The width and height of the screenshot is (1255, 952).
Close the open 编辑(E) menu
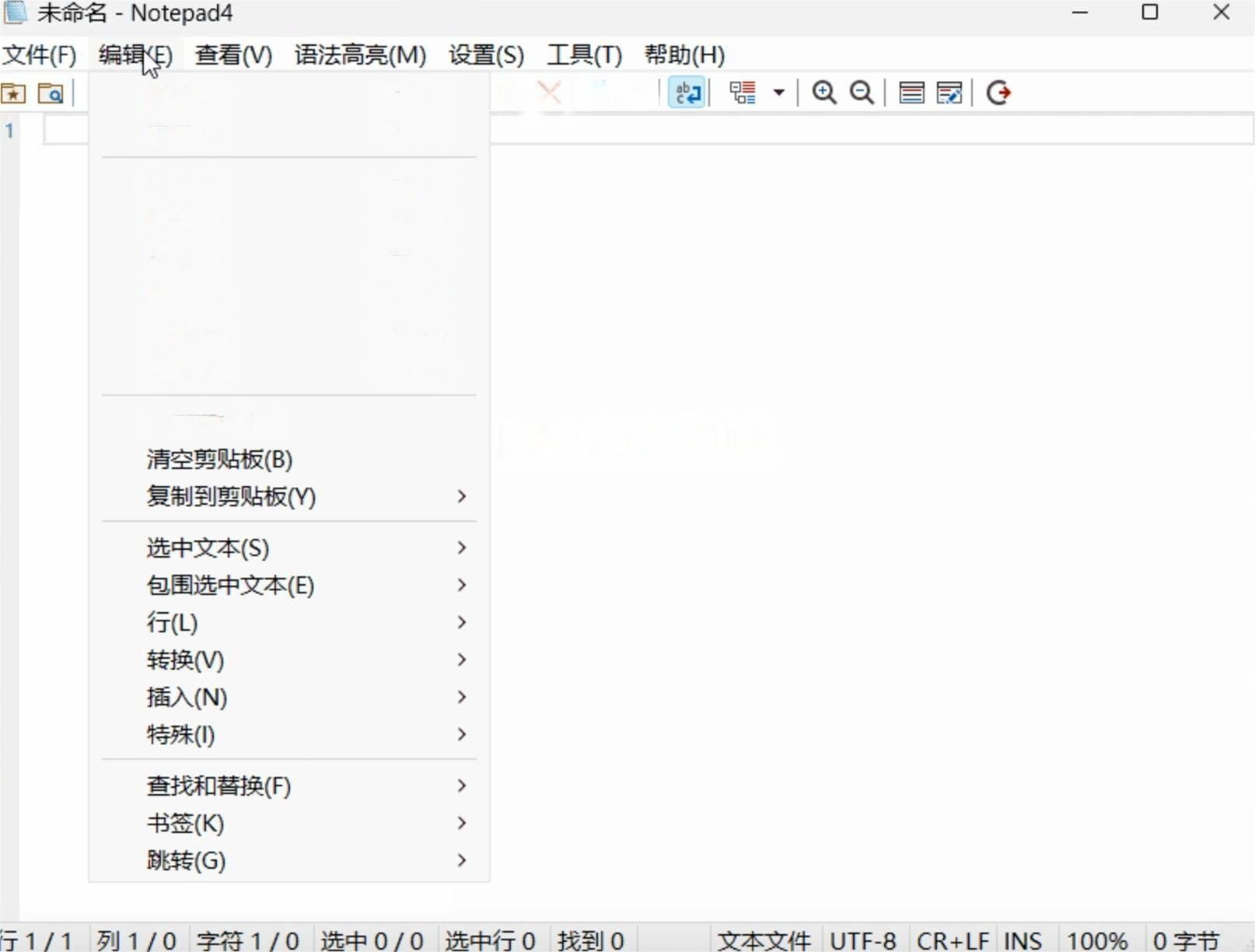[x=135, y=55]
